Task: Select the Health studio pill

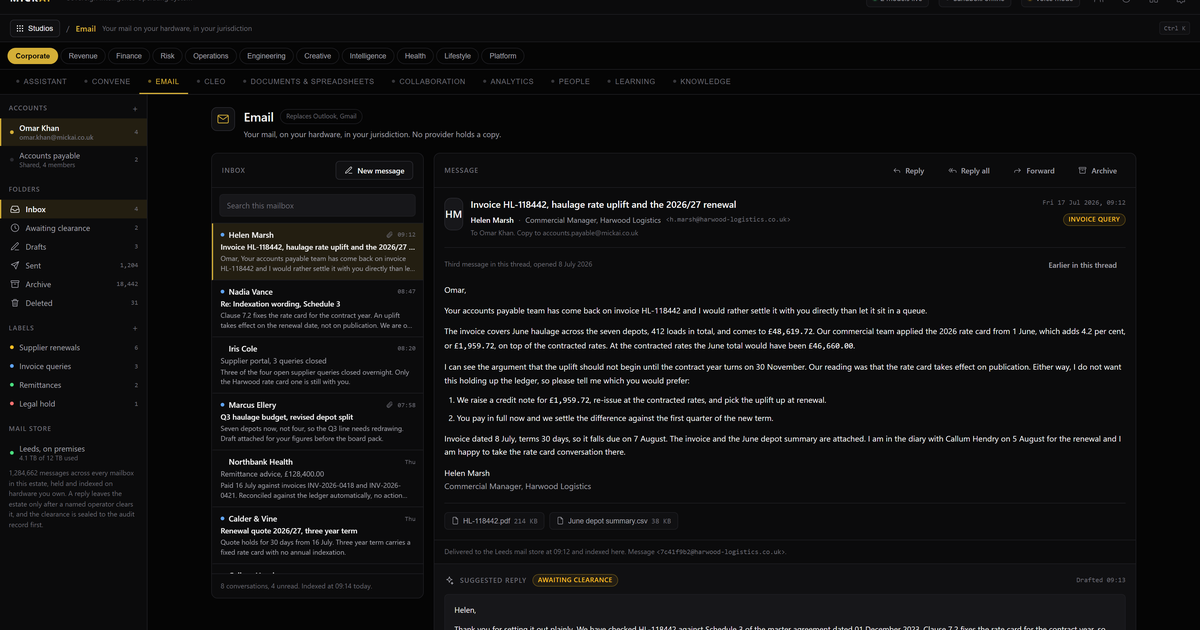Action: pos(415,56)
